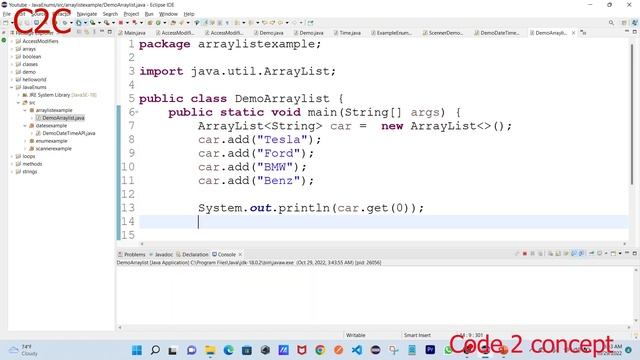640x360 pixels.
Task: Switch to the ExampleEnum editor tab
Action: [391, 33]
